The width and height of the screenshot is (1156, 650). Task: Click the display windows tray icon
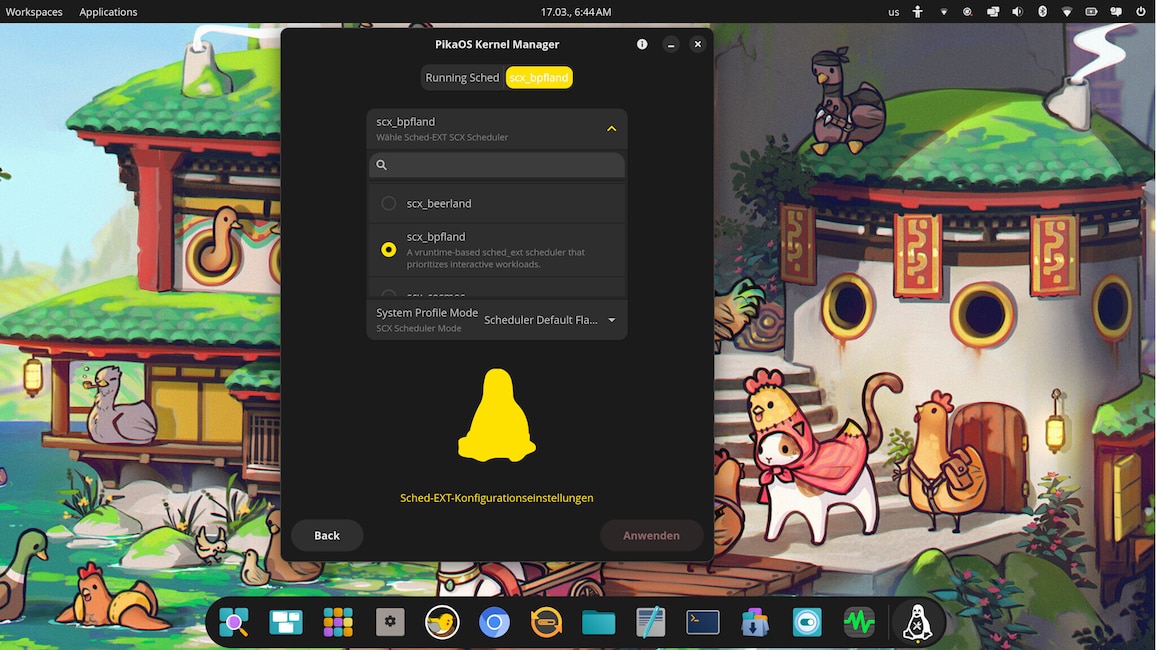[993, 12]
